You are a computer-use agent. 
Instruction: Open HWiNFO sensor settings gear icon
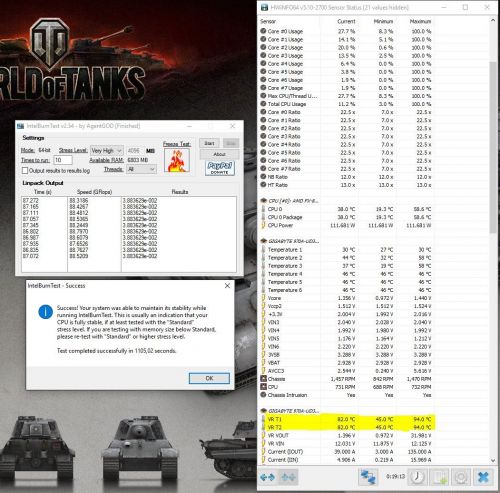point(461,477)
